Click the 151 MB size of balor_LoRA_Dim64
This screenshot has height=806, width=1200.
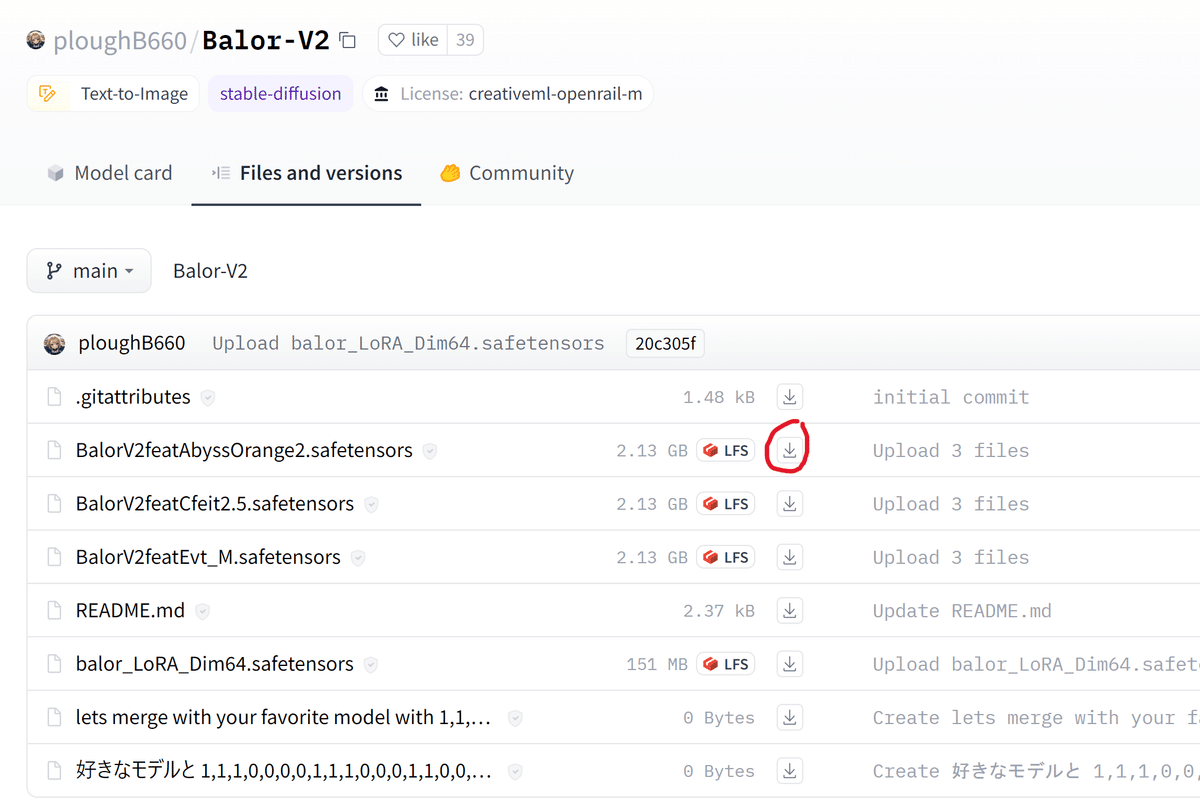tap(657, 664)
